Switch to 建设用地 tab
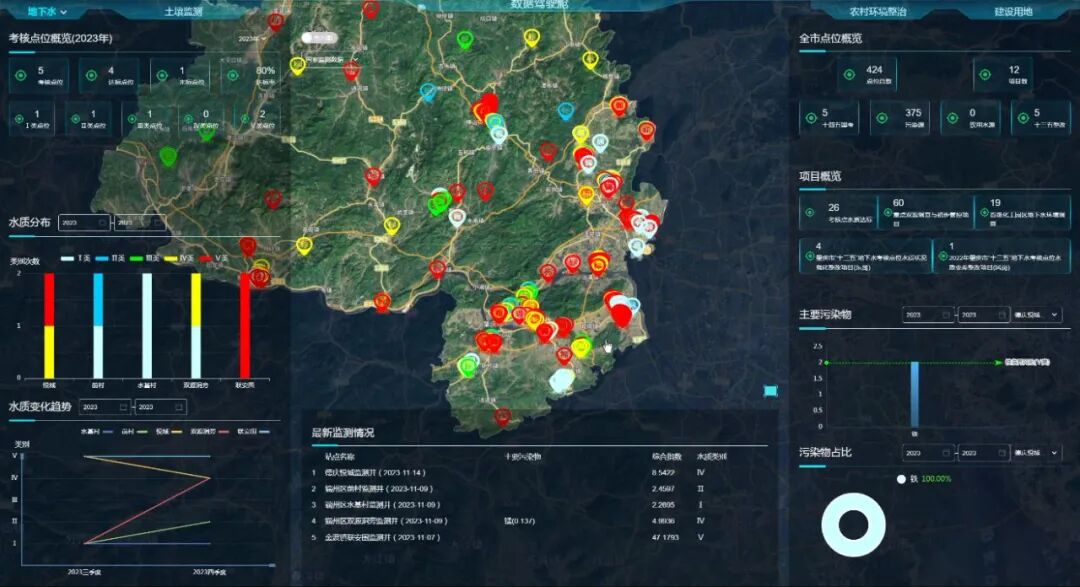 tap(1013, 12)
